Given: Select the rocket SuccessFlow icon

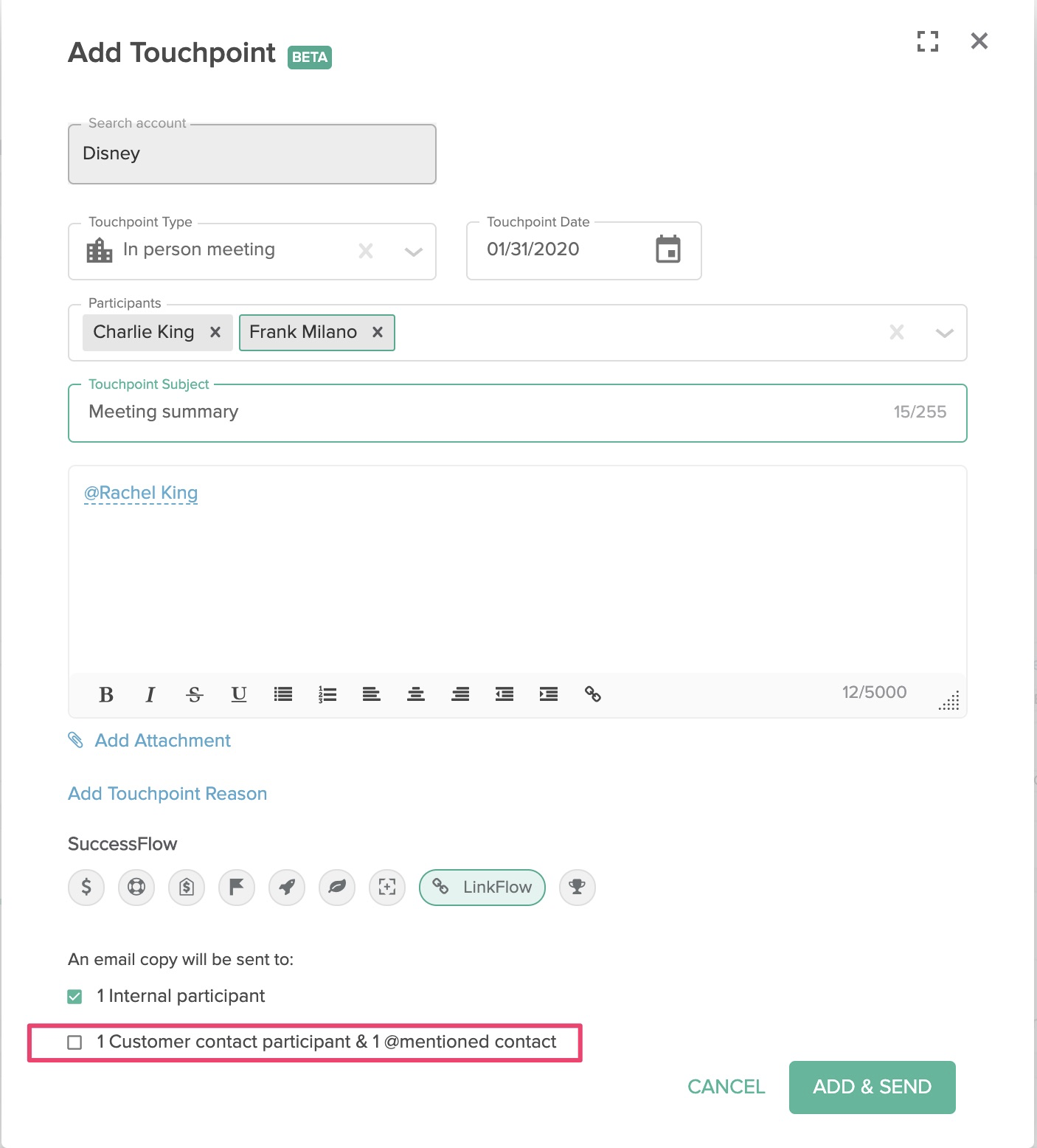Looking at the screenshot, I should [x=287, y=887].
